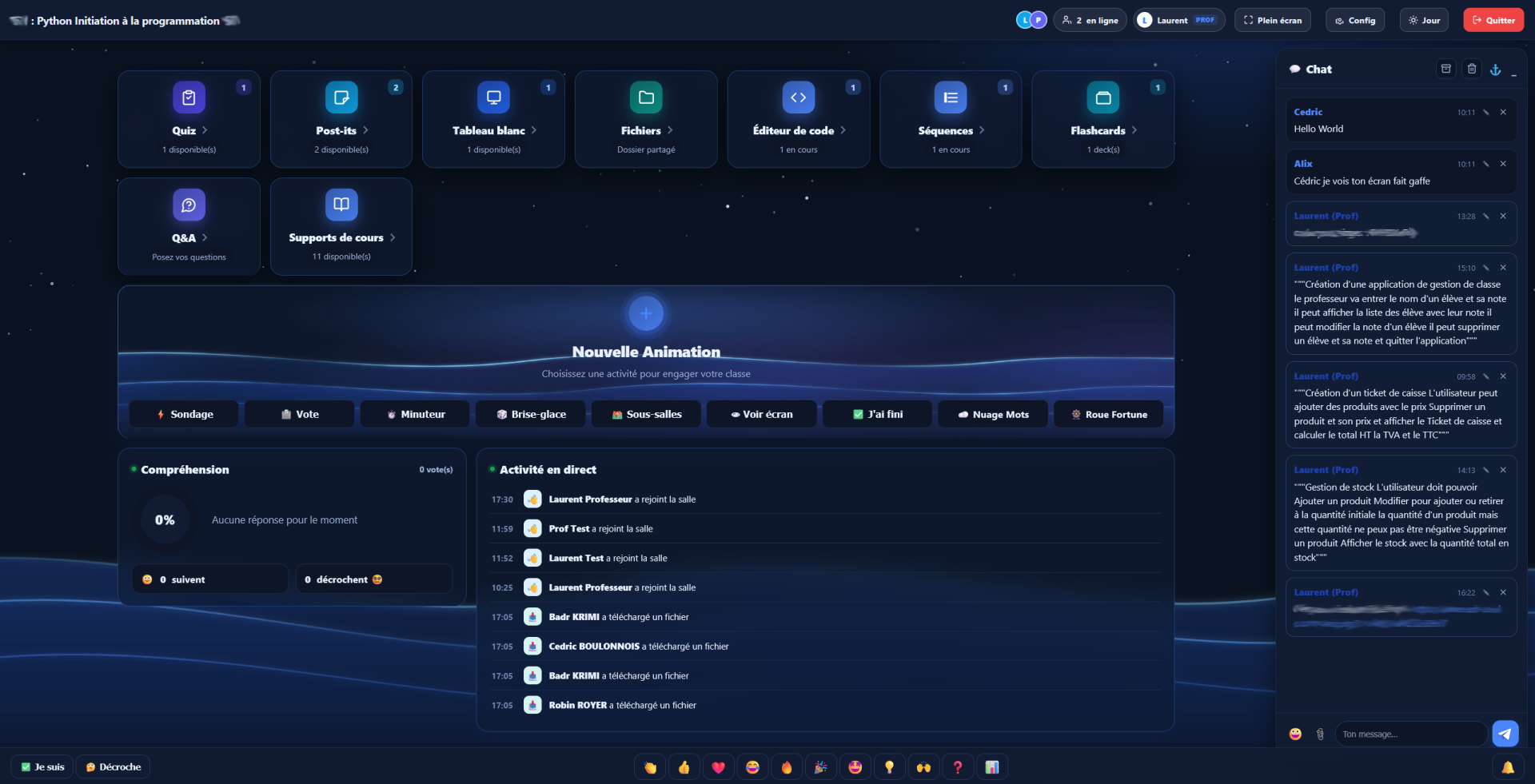Click the chat message input field
1535x784 pixels.
tap(1410, 734)
